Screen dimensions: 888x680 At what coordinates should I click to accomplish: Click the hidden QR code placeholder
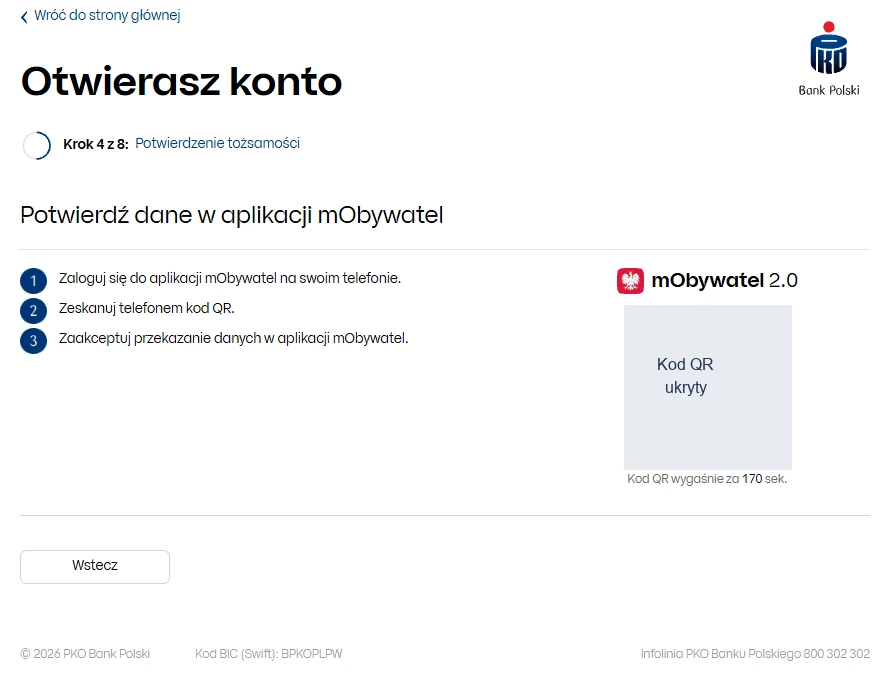click(x=708, y=387)
